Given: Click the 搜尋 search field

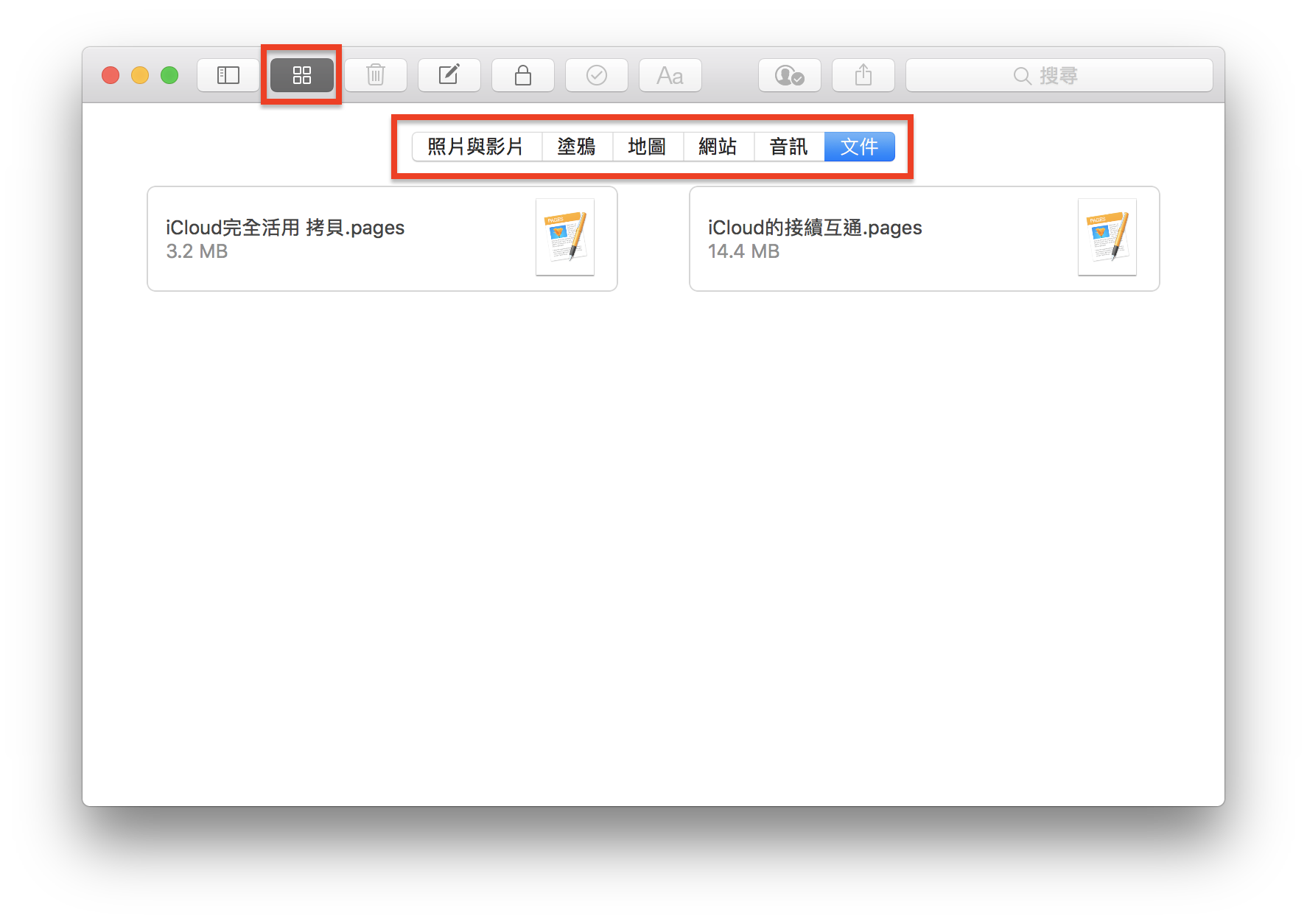Looking at the screenshot, I should pos(1059,75).
